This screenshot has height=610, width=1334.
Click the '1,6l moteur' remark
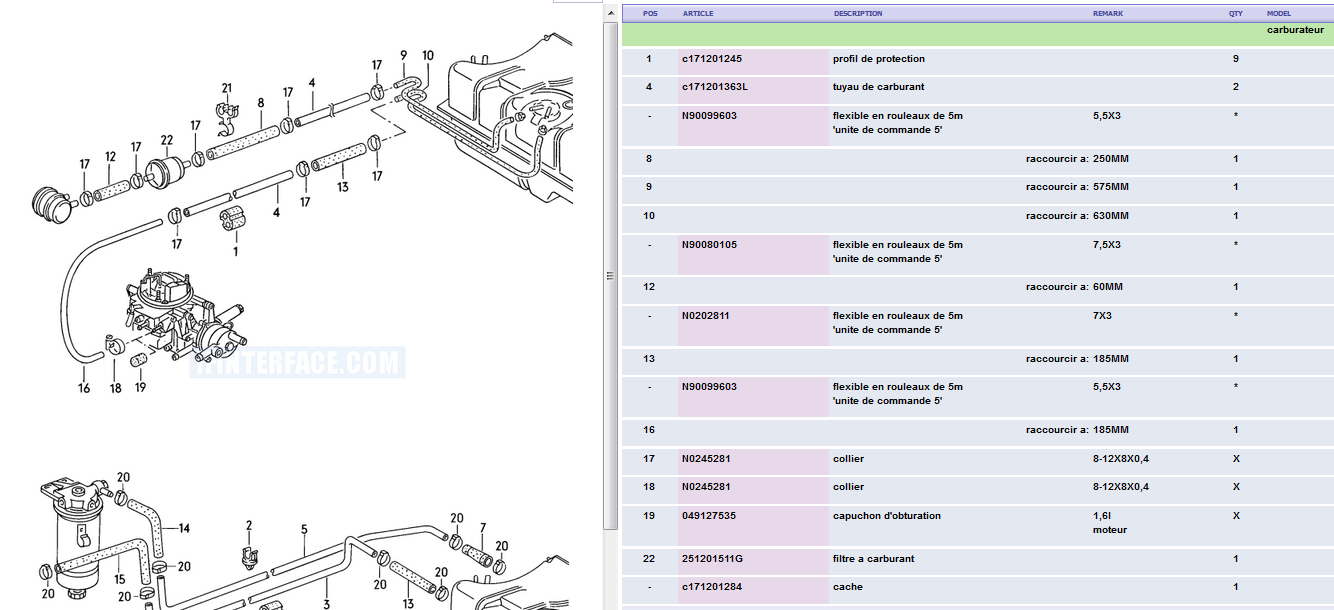[1110, 523]
